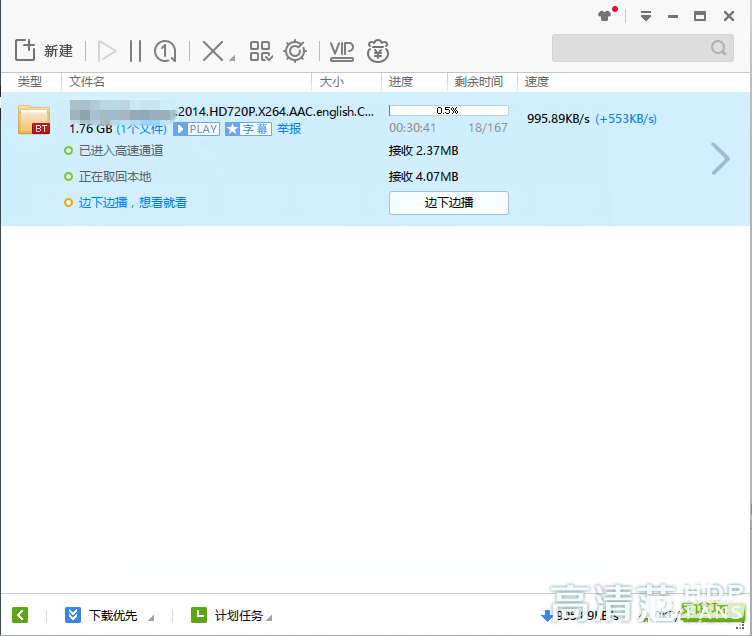Click the blue 下载优先 icon
Screen dimensions: 752x636
coord(73,615)
